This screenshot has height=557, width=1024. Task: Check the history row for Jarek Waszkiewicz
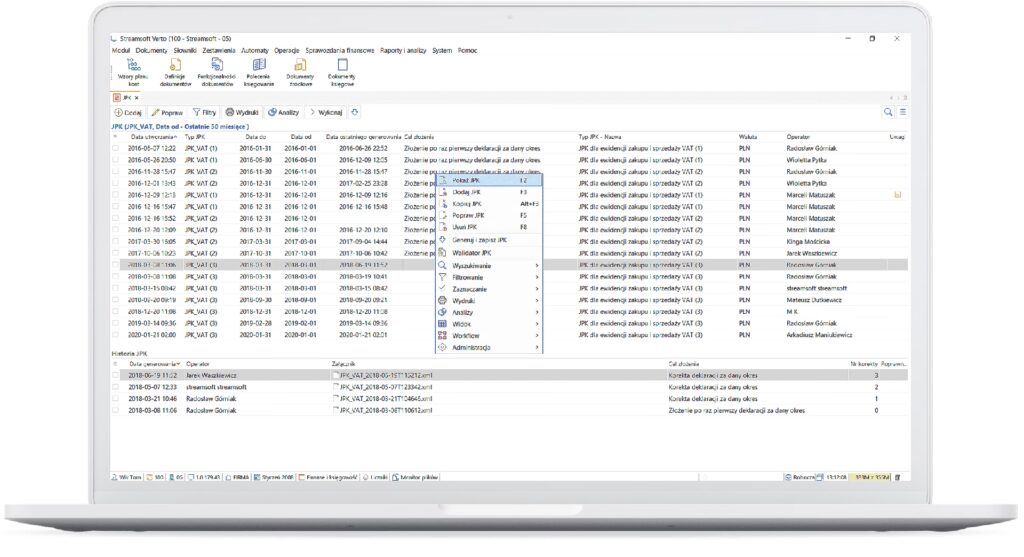[x=115, y=374]
